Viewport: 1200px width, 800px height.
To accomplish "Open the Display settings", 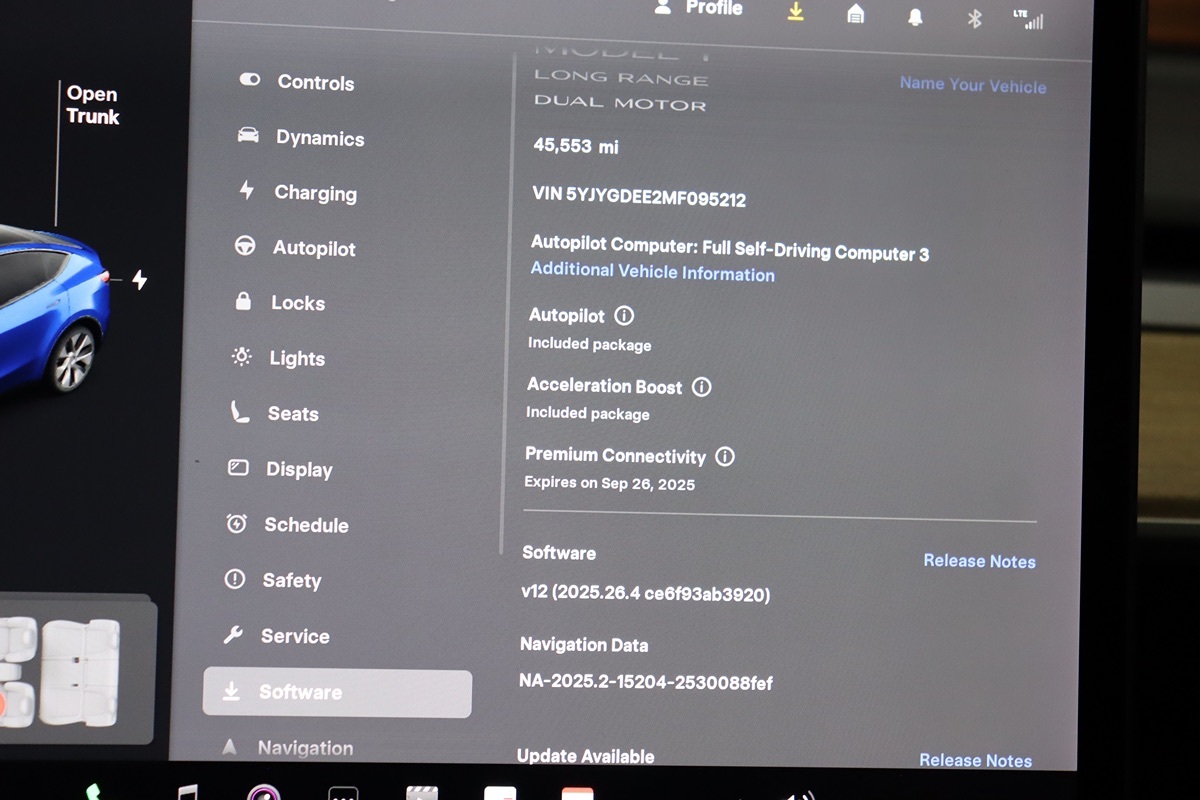I will coord(280,469).
